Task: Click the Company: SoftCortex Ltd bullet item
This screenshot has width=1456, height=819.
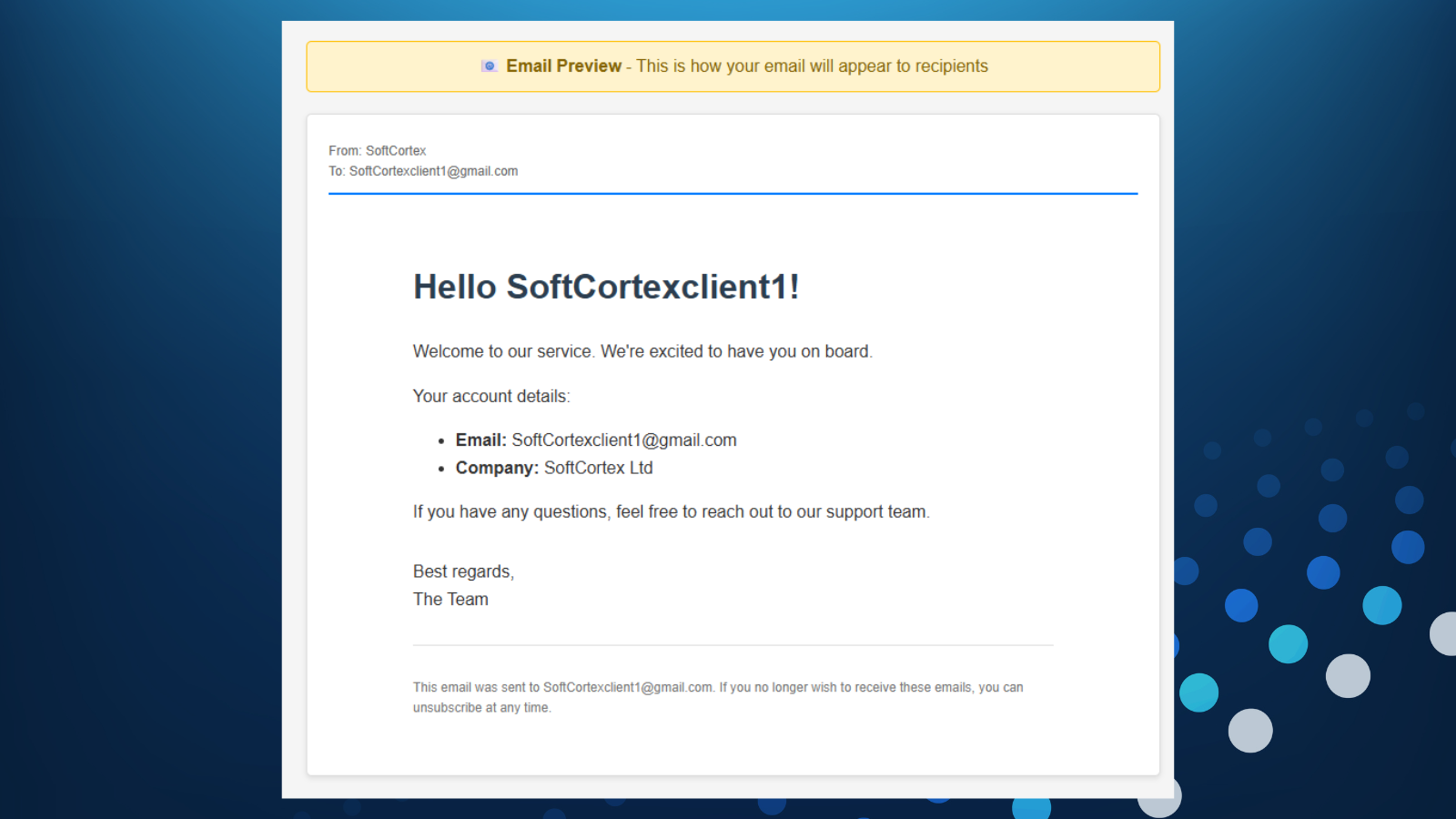Action: 553,468
